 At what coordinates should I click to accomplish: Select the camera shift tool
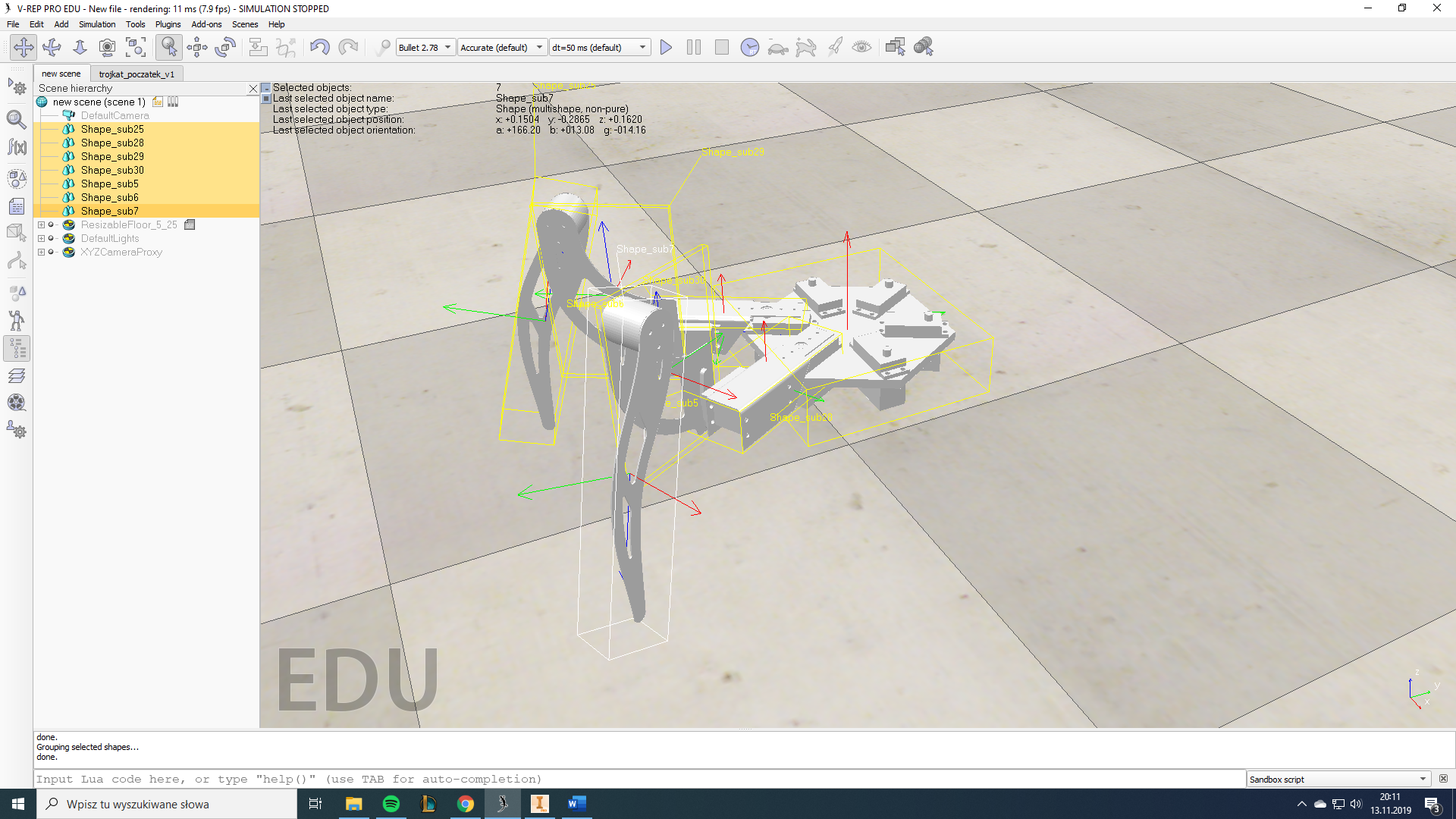click(x=80, y=47)
